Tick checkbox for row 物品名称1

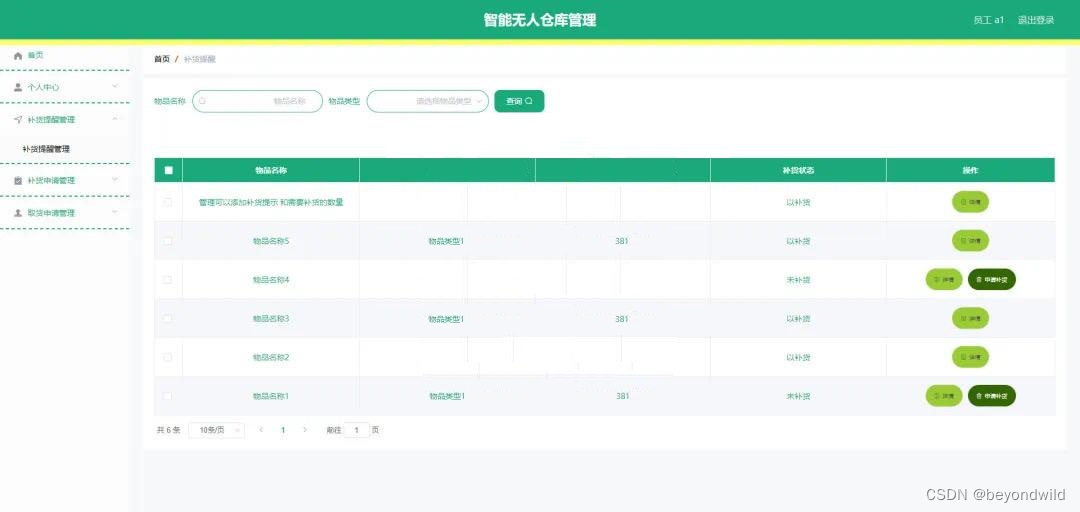click(168, 396)
